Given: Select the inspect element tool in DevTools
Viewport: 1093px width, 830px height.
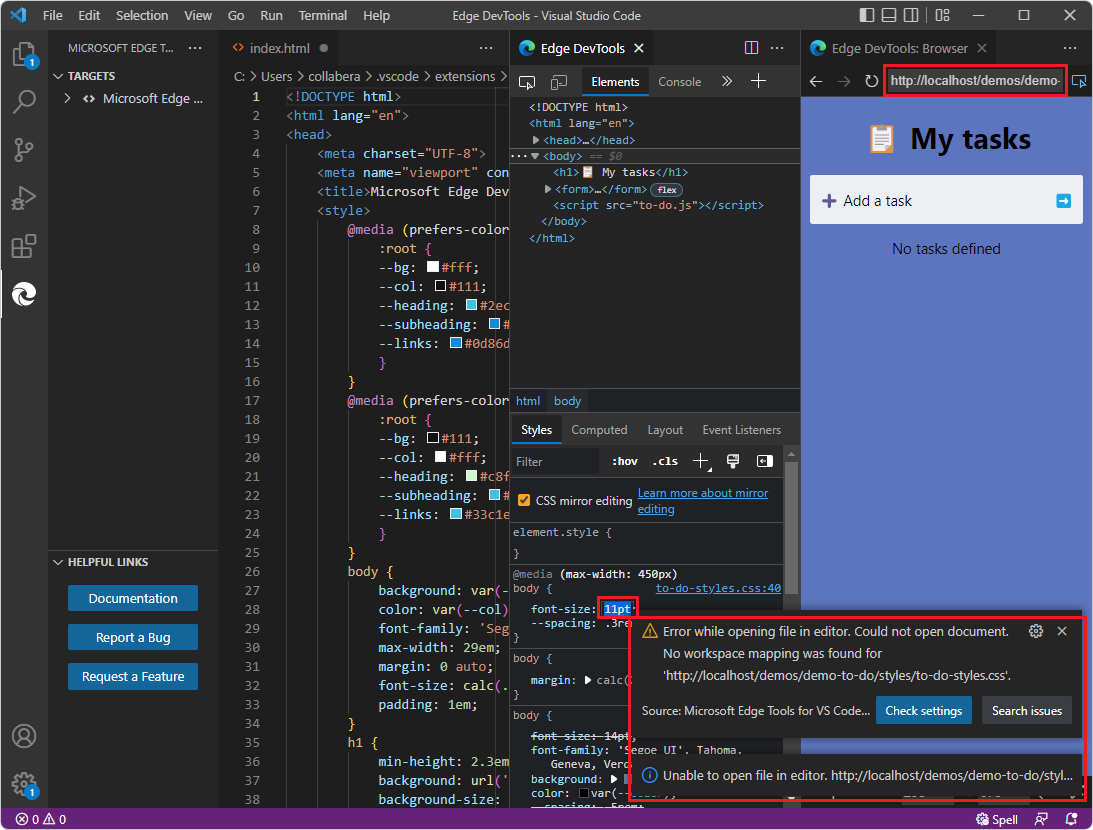Looking at the screenshot, I should coord(527,82).
